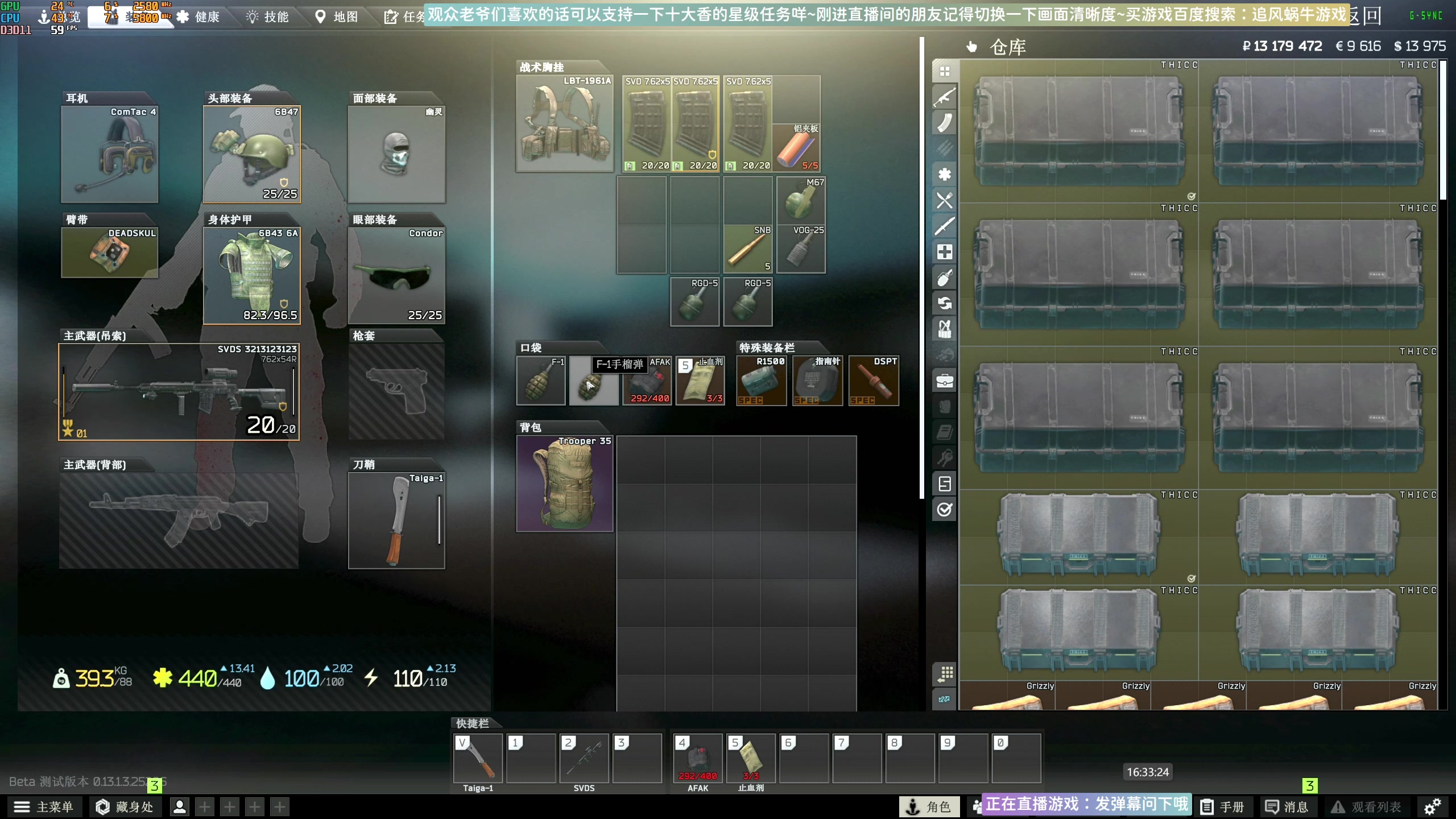Screen dimensions: 1456x819
Task: Filter stash by tactical rigs icon
Action: click(944, 329)
